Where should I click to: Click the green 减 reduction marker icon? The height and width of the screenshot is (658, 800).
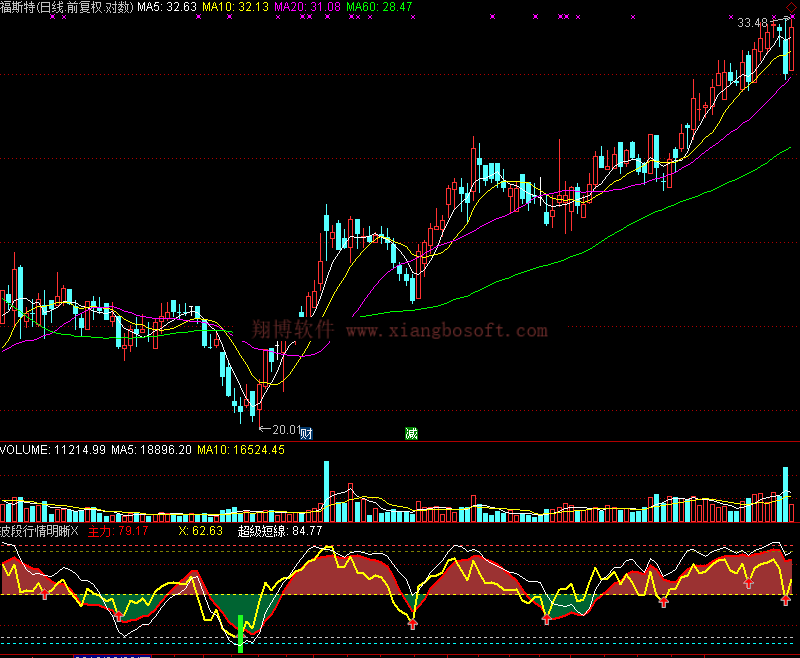click(411, 433)
